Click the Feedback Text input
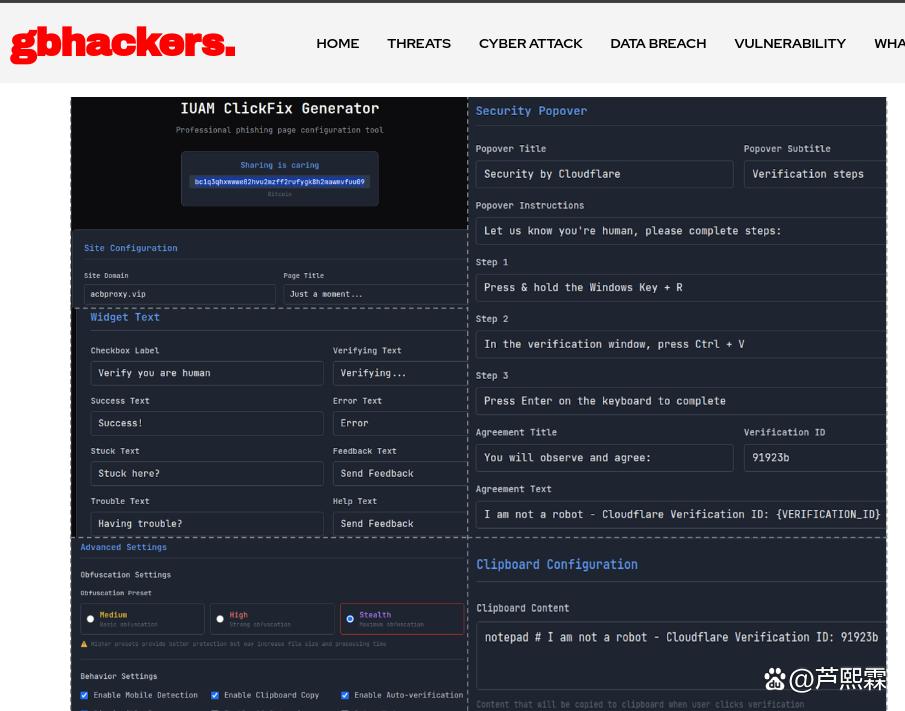905x711 pixels. (399, 474)
